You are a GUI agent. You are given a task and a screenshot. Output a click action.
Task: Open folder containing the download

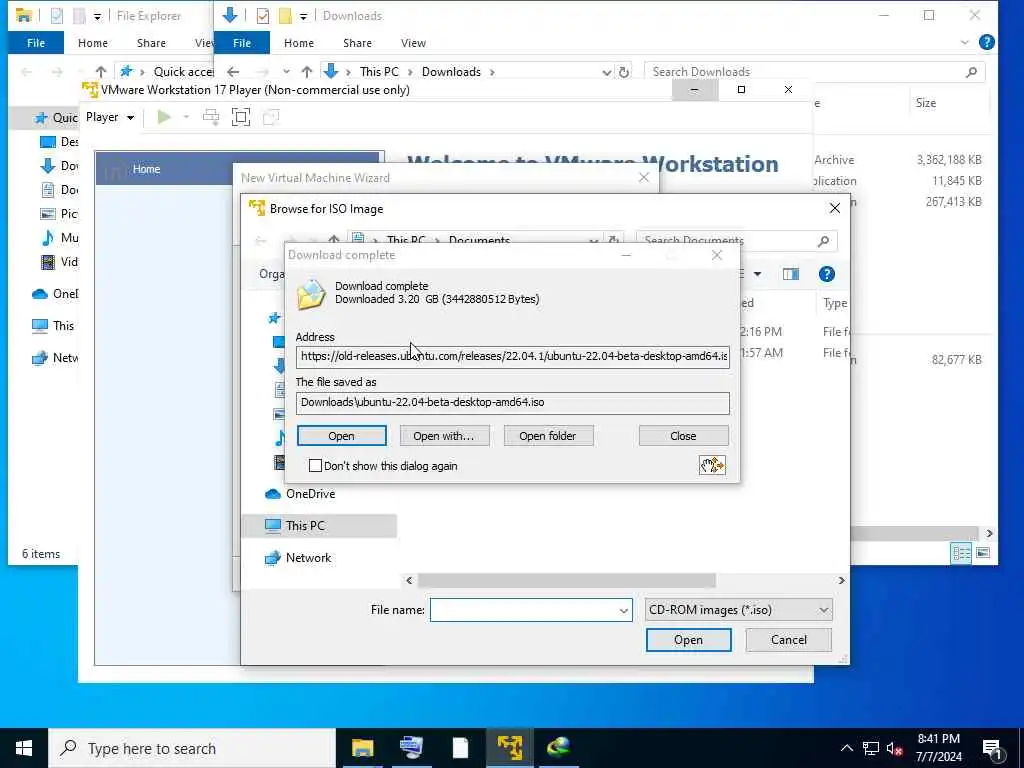pyautogui.click(x=548, y=436)
